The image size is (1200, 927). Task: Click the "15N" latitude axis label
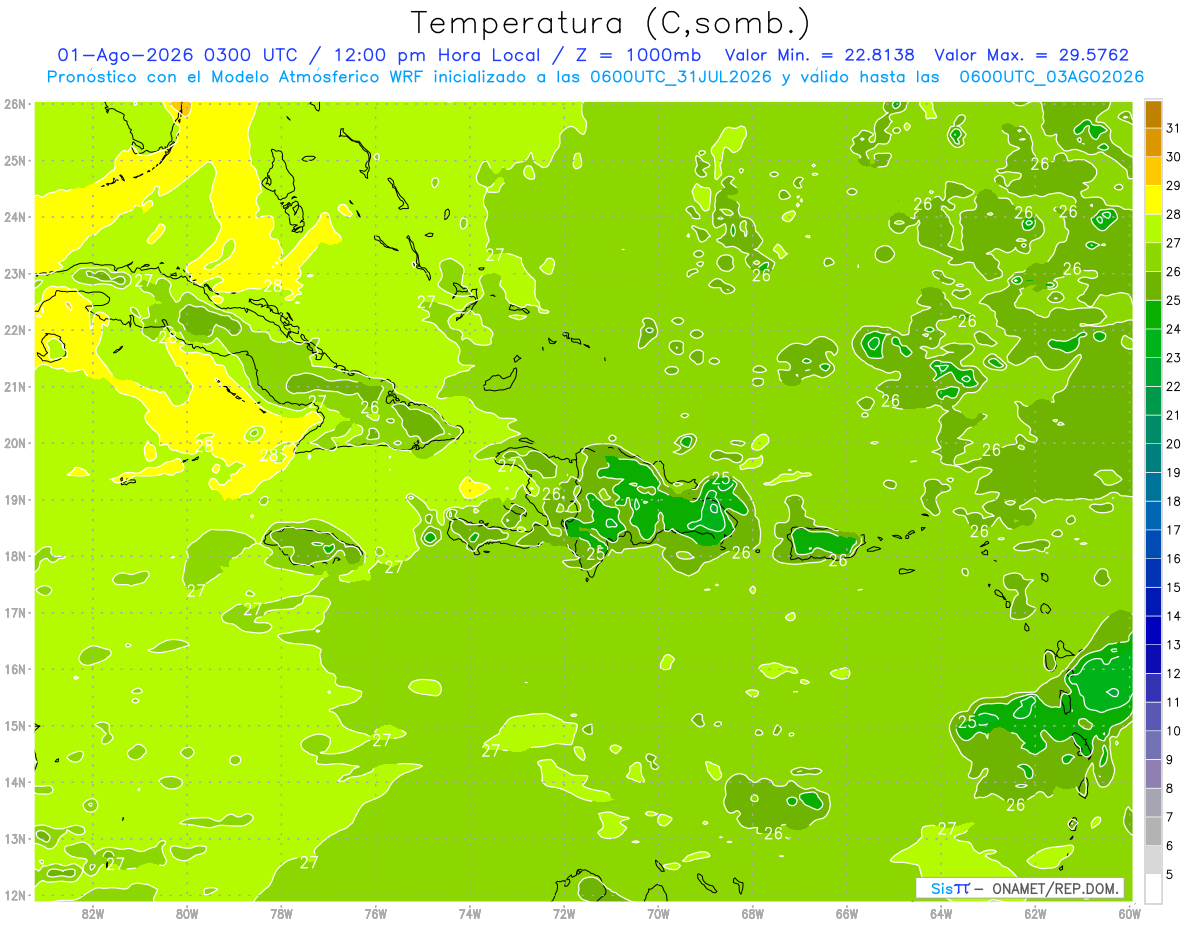15,725
